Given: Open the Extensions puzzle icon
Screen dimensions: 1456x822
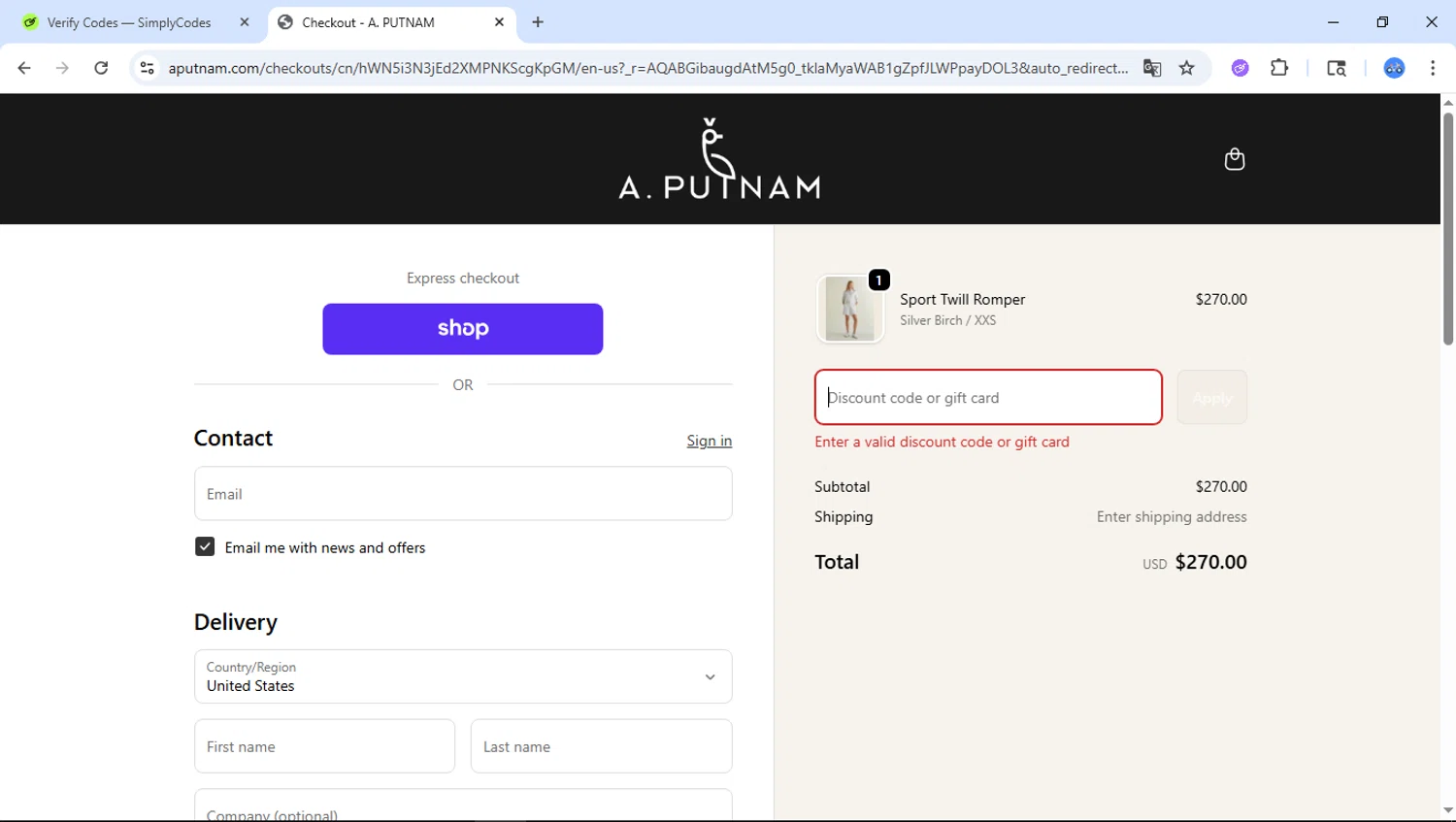Looking at the screenshot, I should (x=1279, y=68).
